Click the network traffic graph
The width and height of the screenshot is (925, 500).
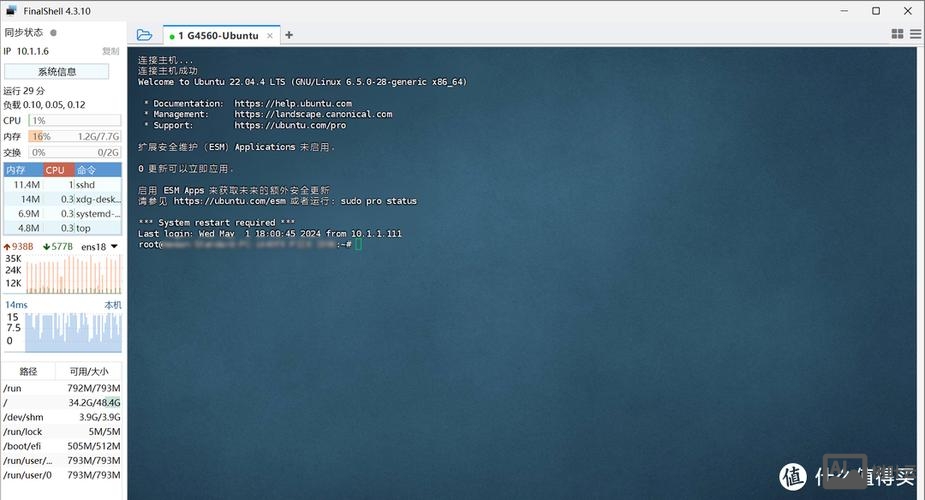pos(74,274)
